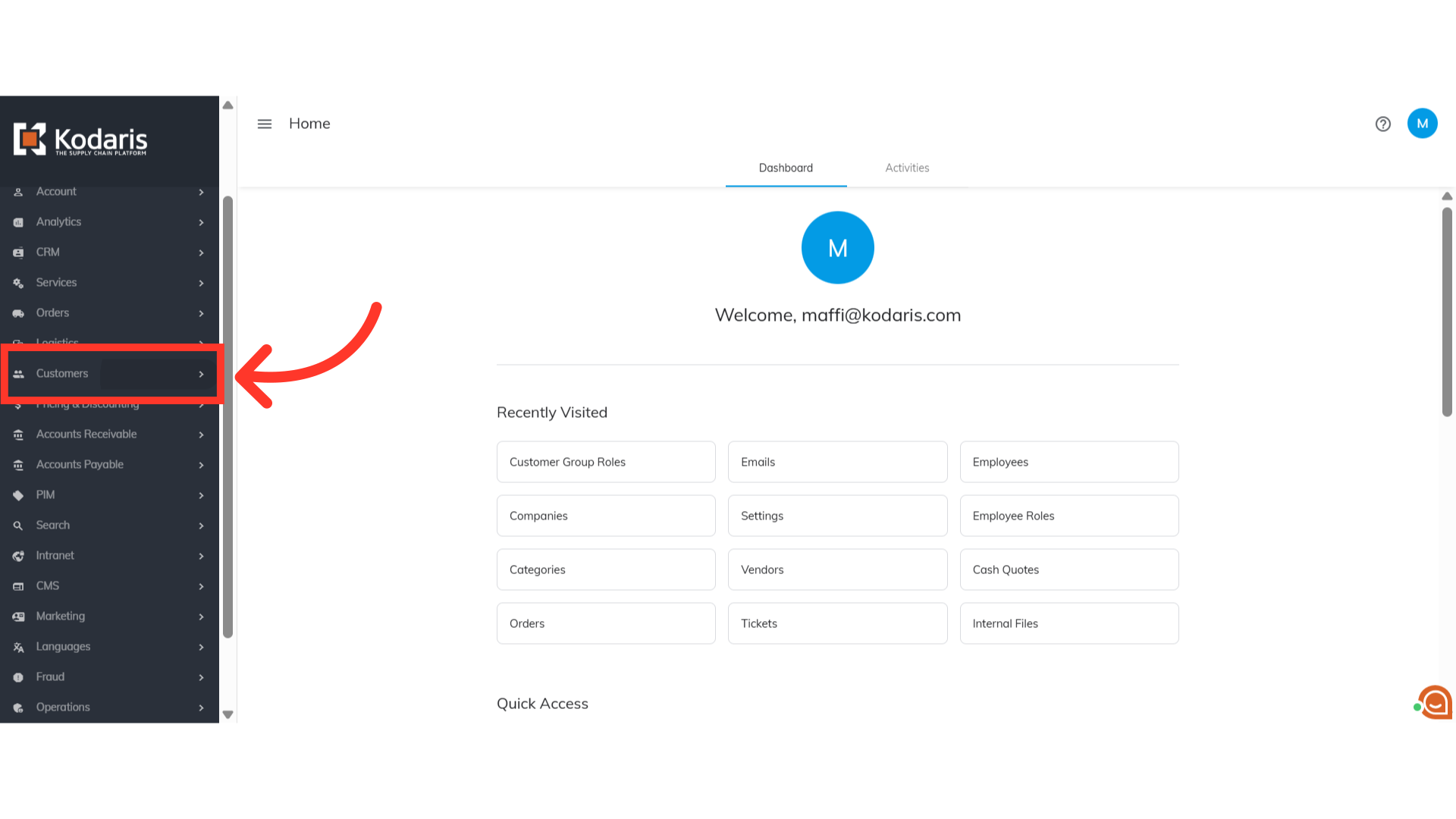Click the PIM tag icon

(x=18, y=495)
